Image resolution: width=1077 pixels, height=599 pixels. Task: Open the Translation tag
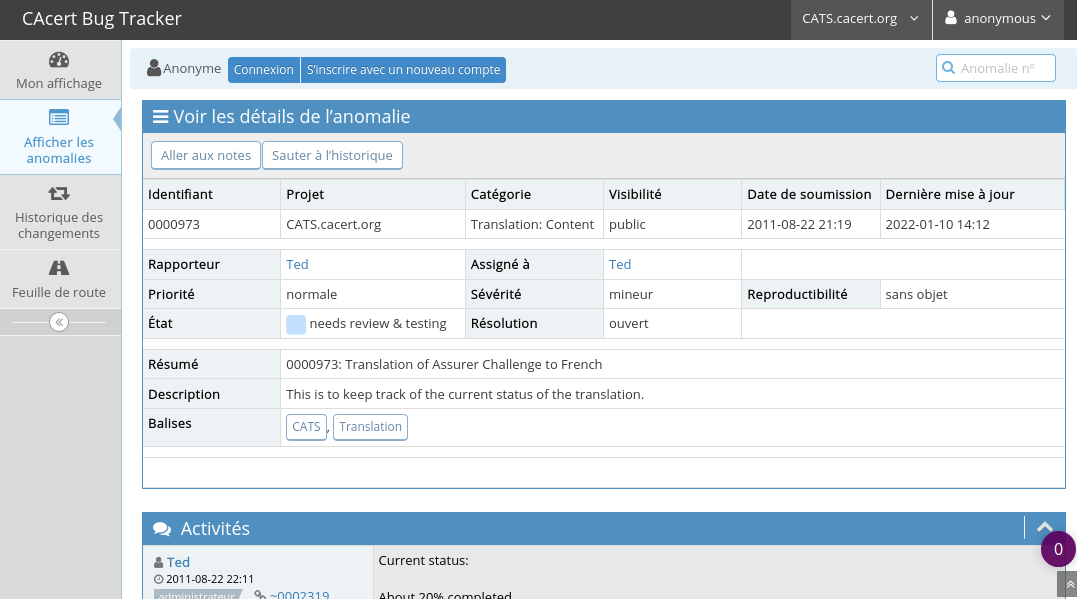[370, 427]
